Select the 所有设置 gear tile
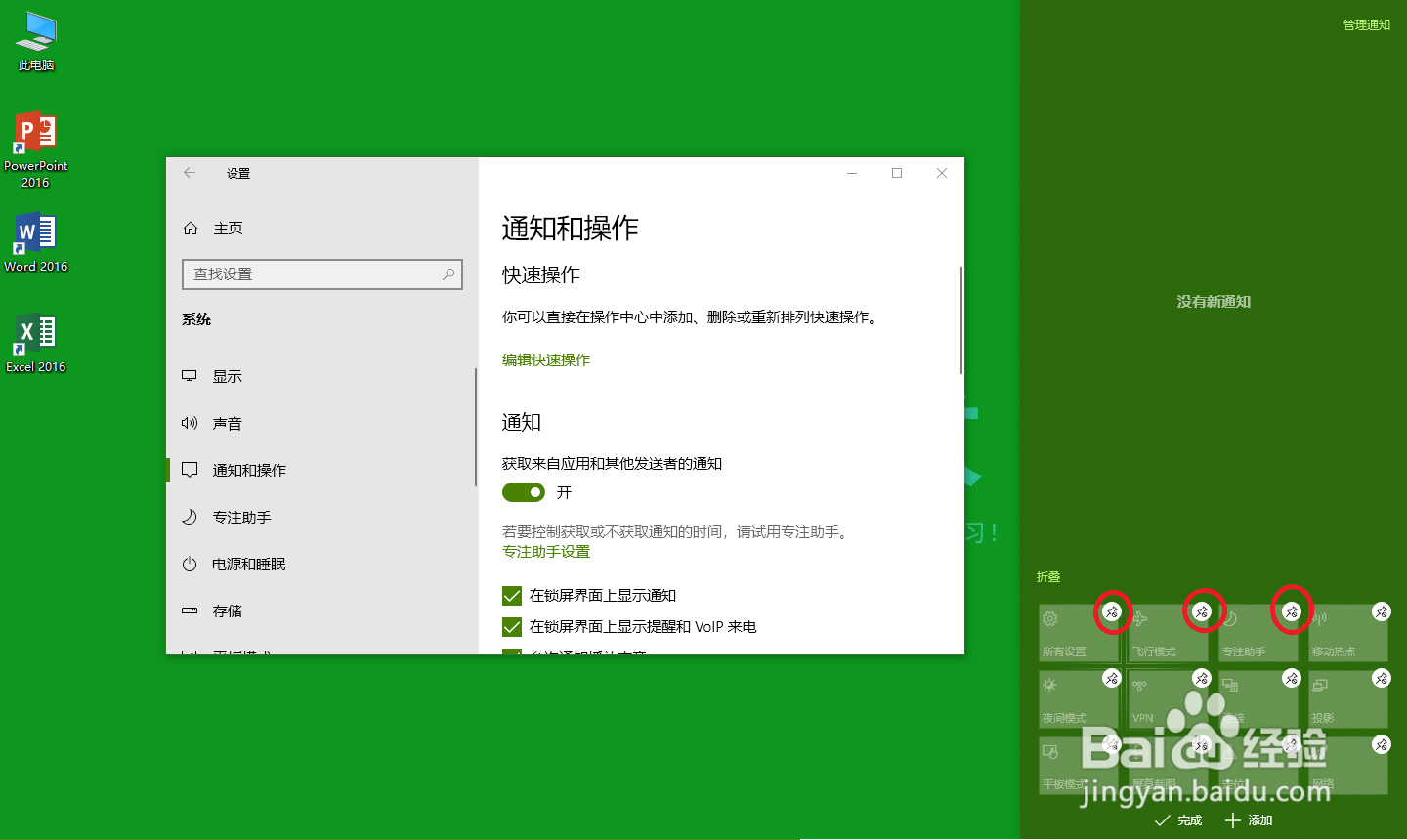Viewport: 1407px width, 840px height. point(1078,633)
